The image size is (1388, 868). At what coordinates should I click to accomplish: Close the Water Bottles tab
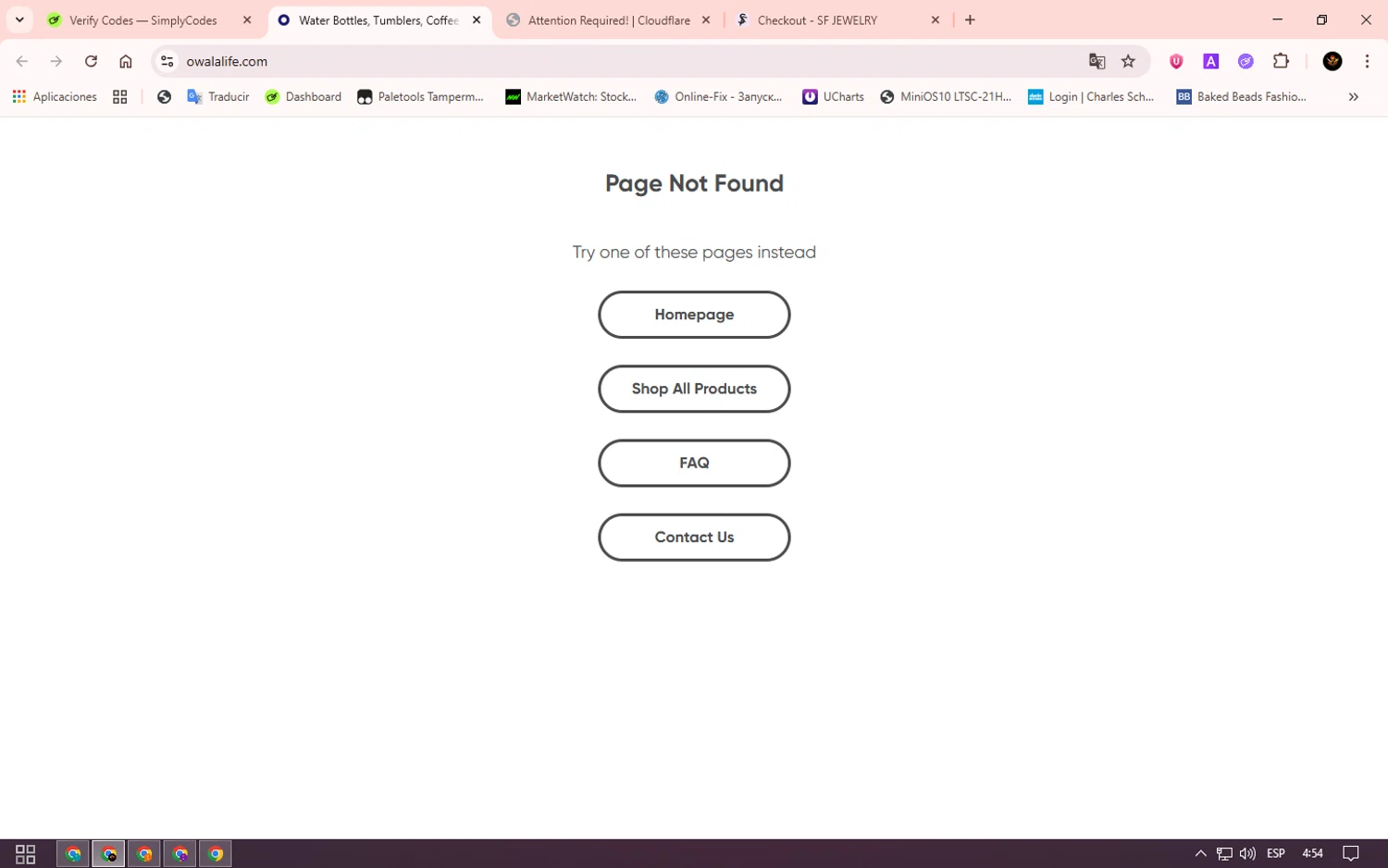click(477, 20)
